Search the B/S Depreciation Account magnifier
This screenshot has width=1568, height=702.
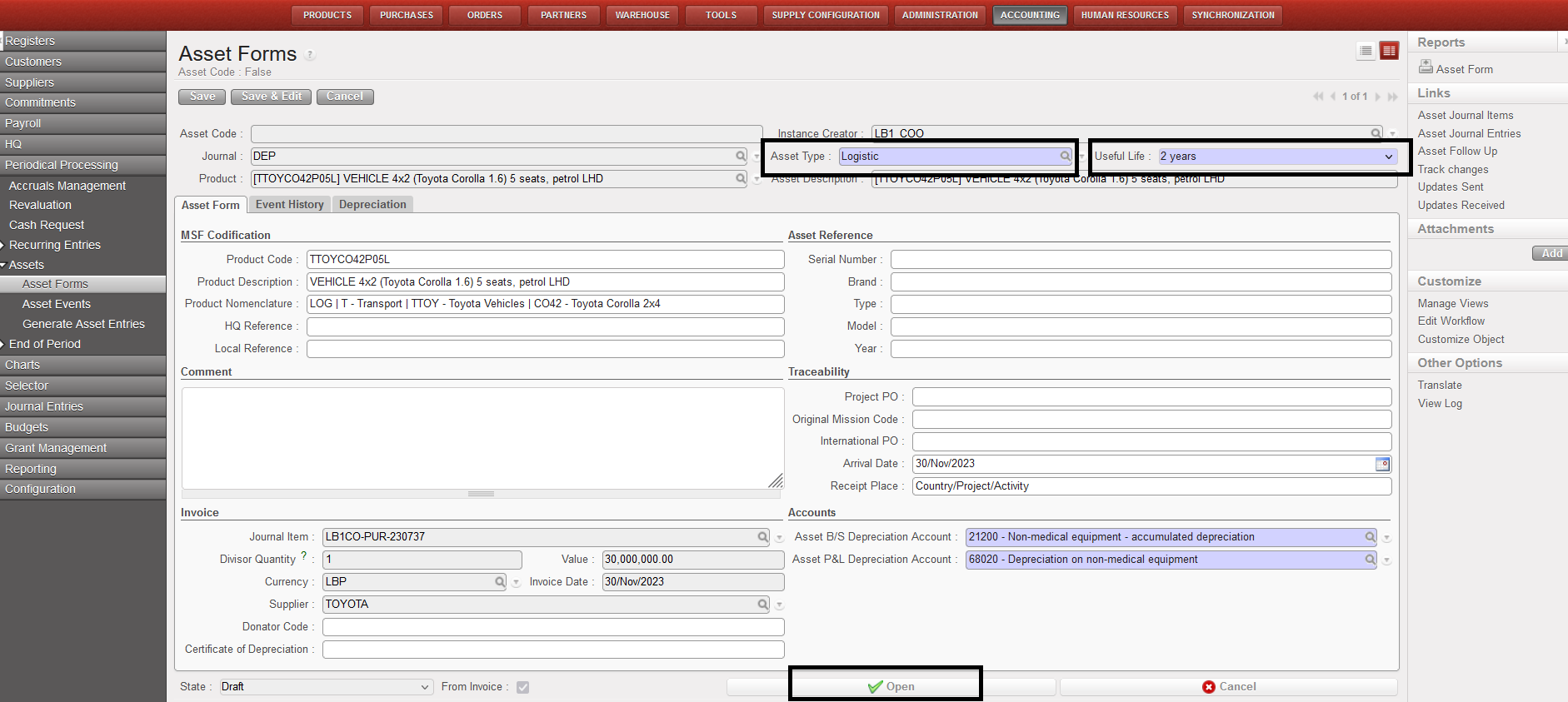(x=1370, y=537)
